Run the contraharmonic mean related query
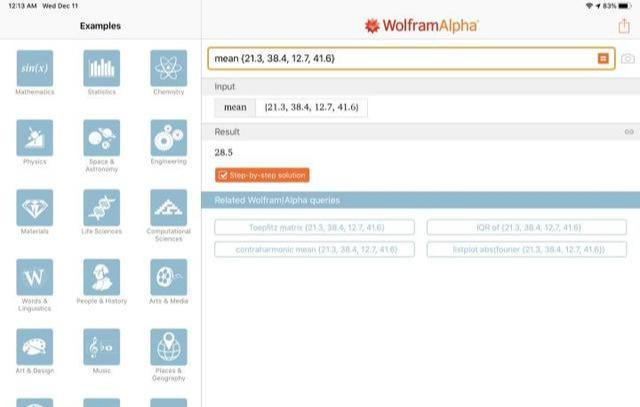Screen dimensions: 640x407 (314, 249)
